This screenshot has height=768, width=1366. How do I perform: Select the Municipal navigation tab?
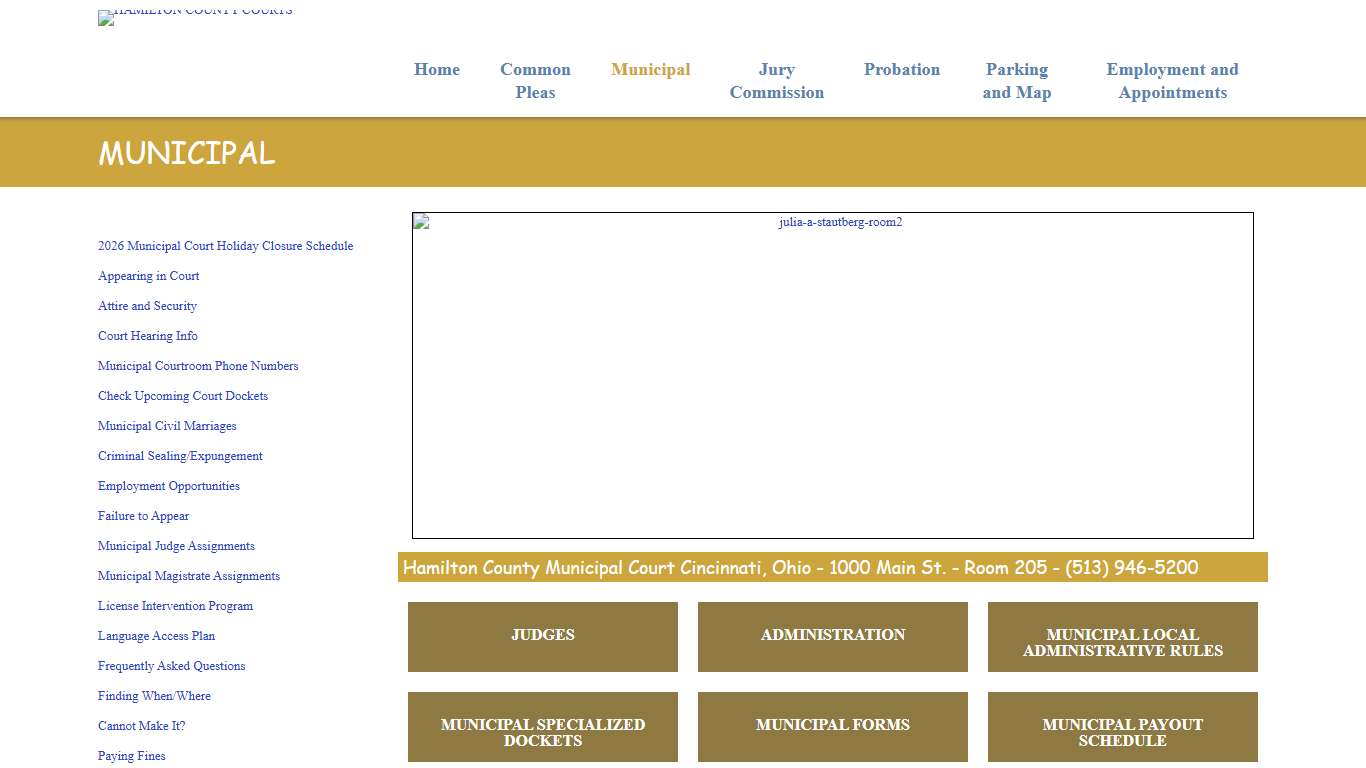pos(651,69)
